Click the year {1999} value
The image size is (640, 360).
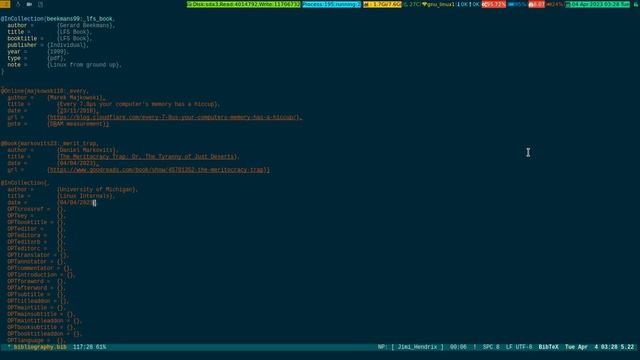(58, 51)
